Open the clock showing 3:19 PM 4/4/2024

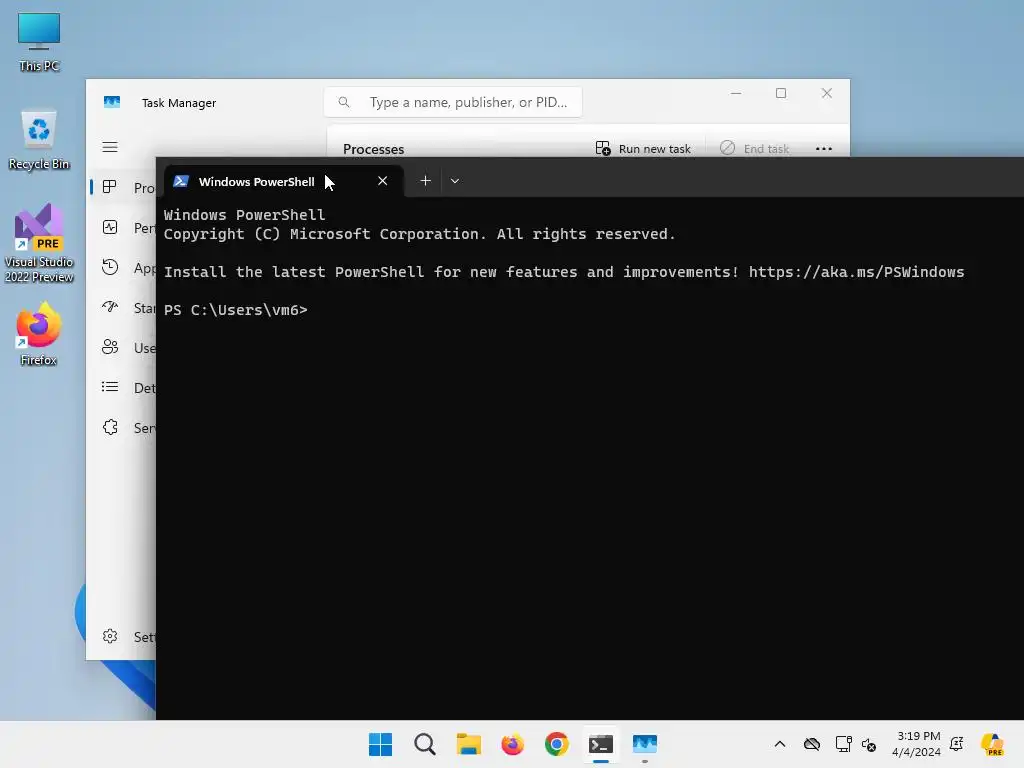(917, 744)
